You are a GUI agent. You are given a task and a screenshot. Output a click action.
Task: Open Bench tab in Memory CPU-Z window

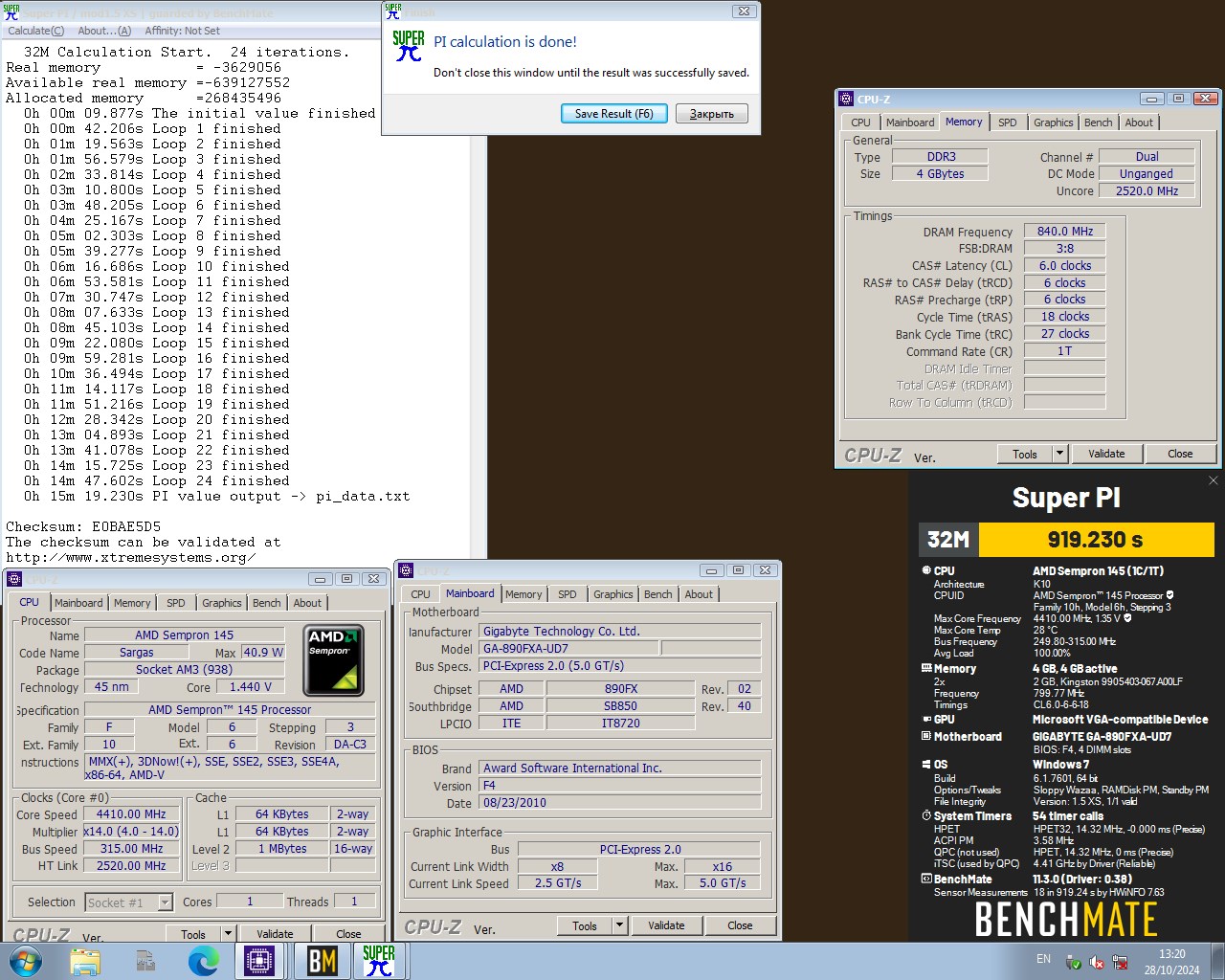[1098, 122]
